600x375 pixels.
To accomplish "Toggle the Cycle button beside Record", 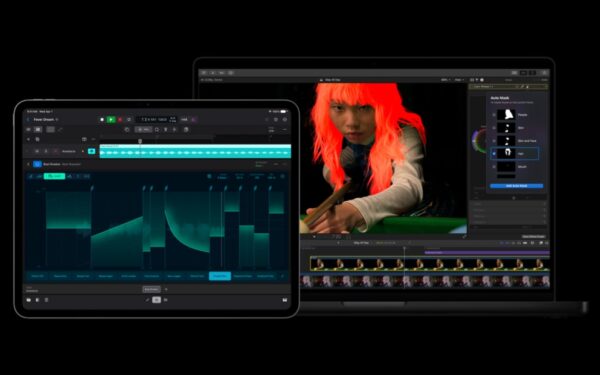I will [x=129, y=119].
